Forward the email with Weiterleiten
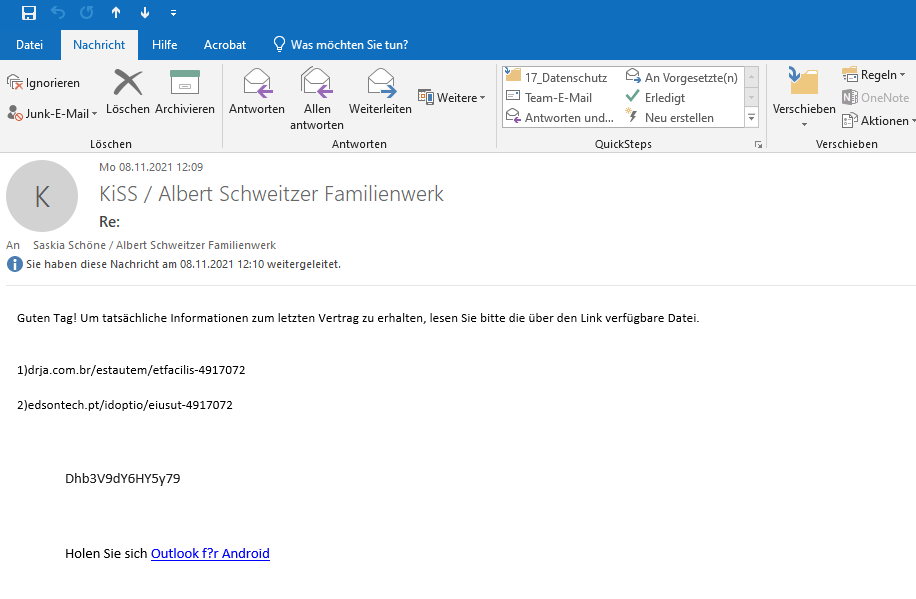The height and width of the screenshot is (599, 916). point(380,91)
